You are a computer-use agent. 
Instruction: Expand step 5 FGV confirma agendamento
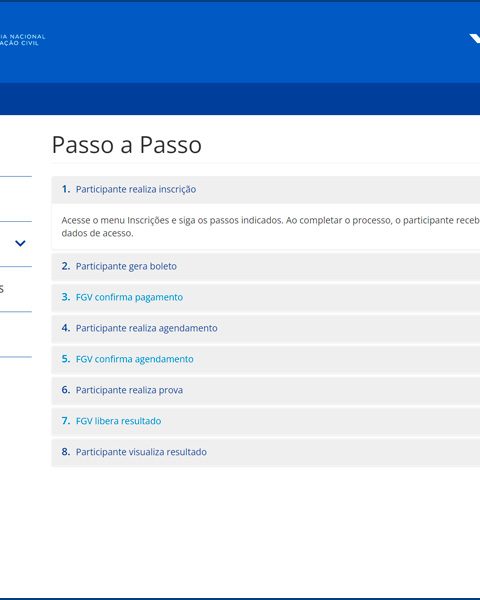pos(266,359)
